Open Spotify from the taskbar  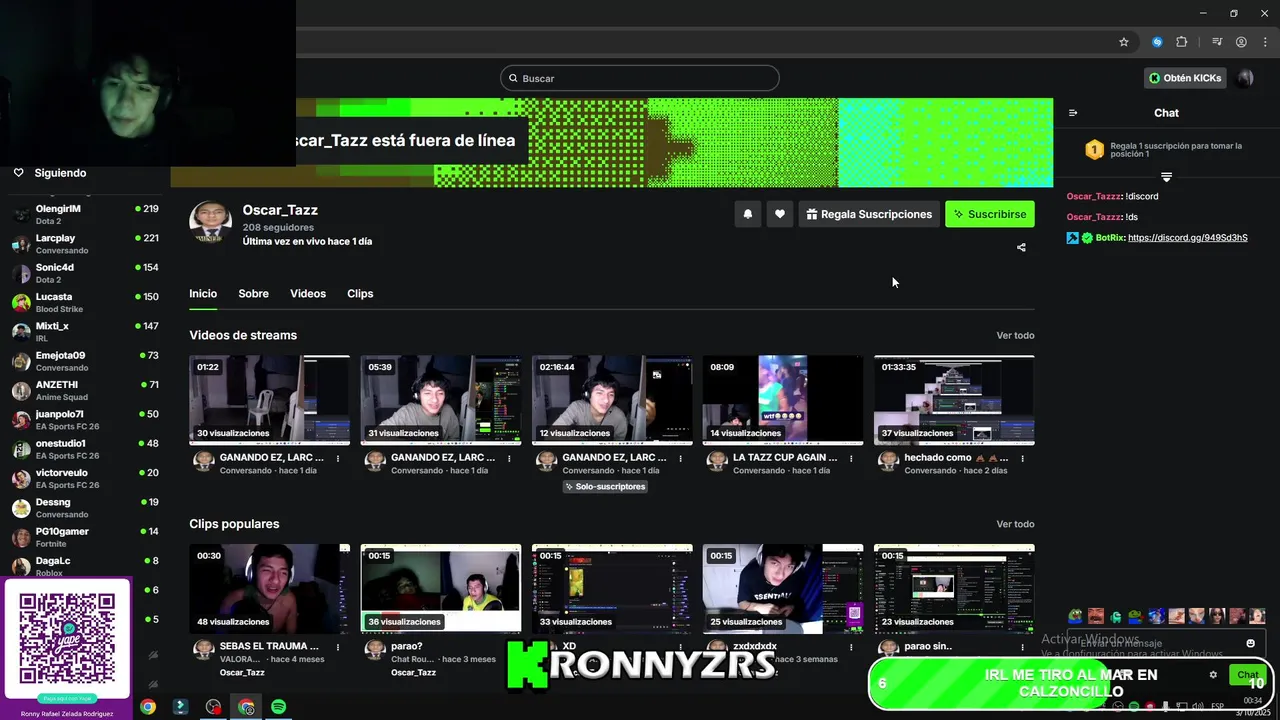[279, 707]
